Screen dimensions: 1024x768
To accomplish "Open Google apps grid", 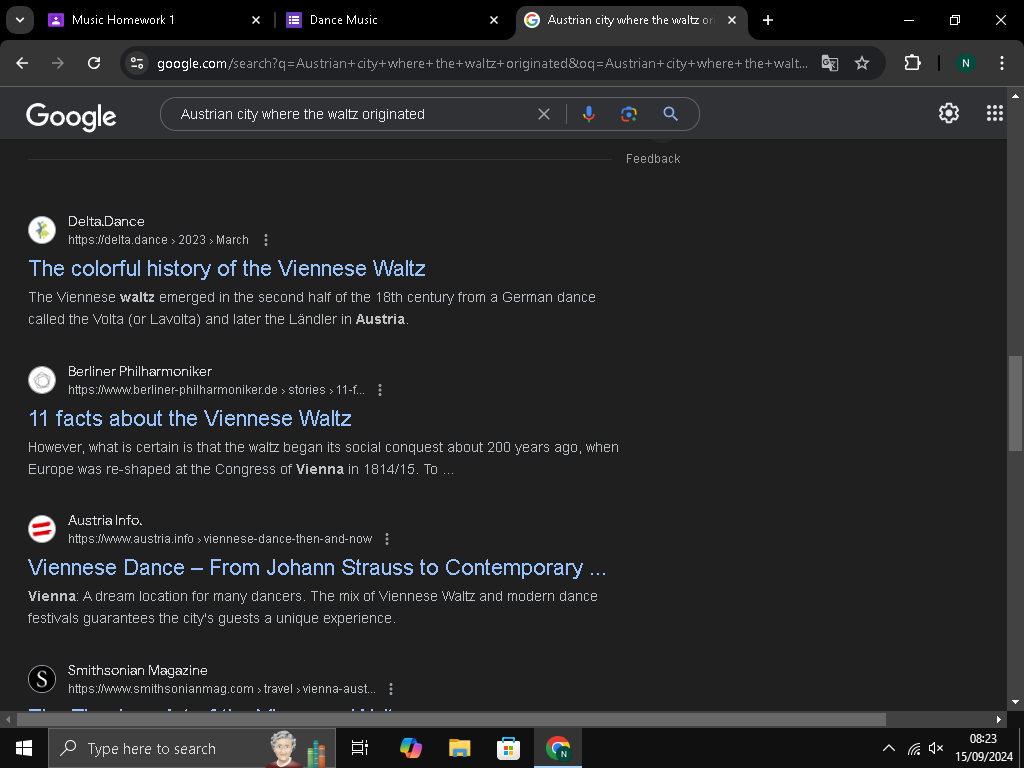I will (995, 113).
